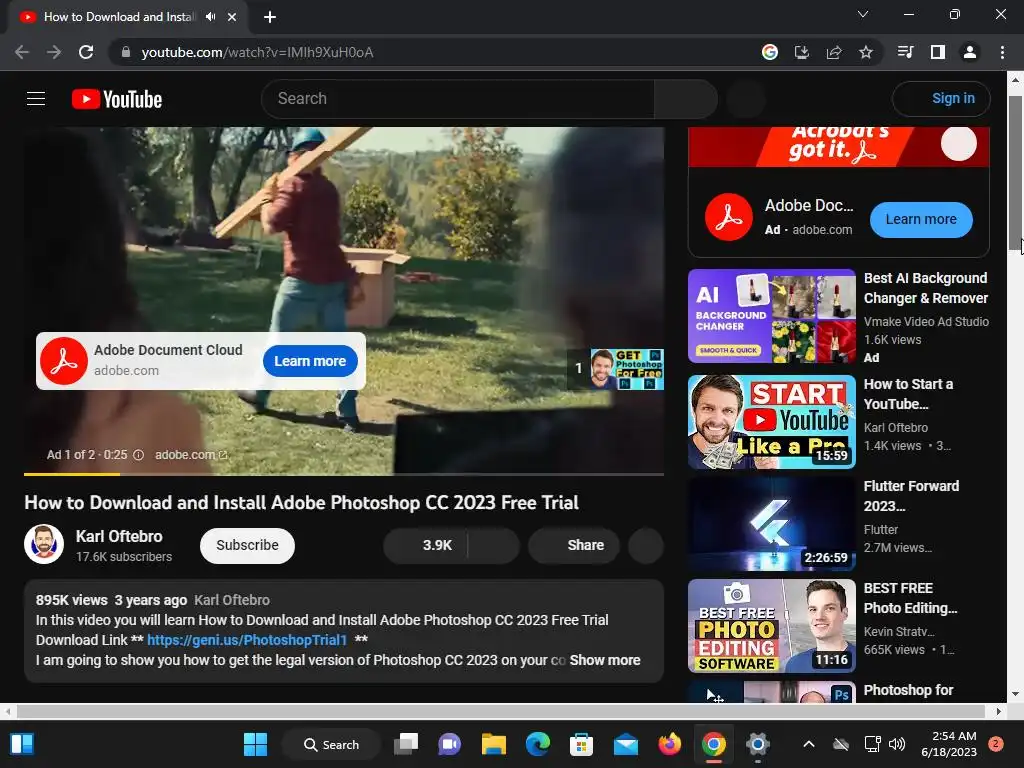Open the media controls icon in toolbar

coord(905,52)
